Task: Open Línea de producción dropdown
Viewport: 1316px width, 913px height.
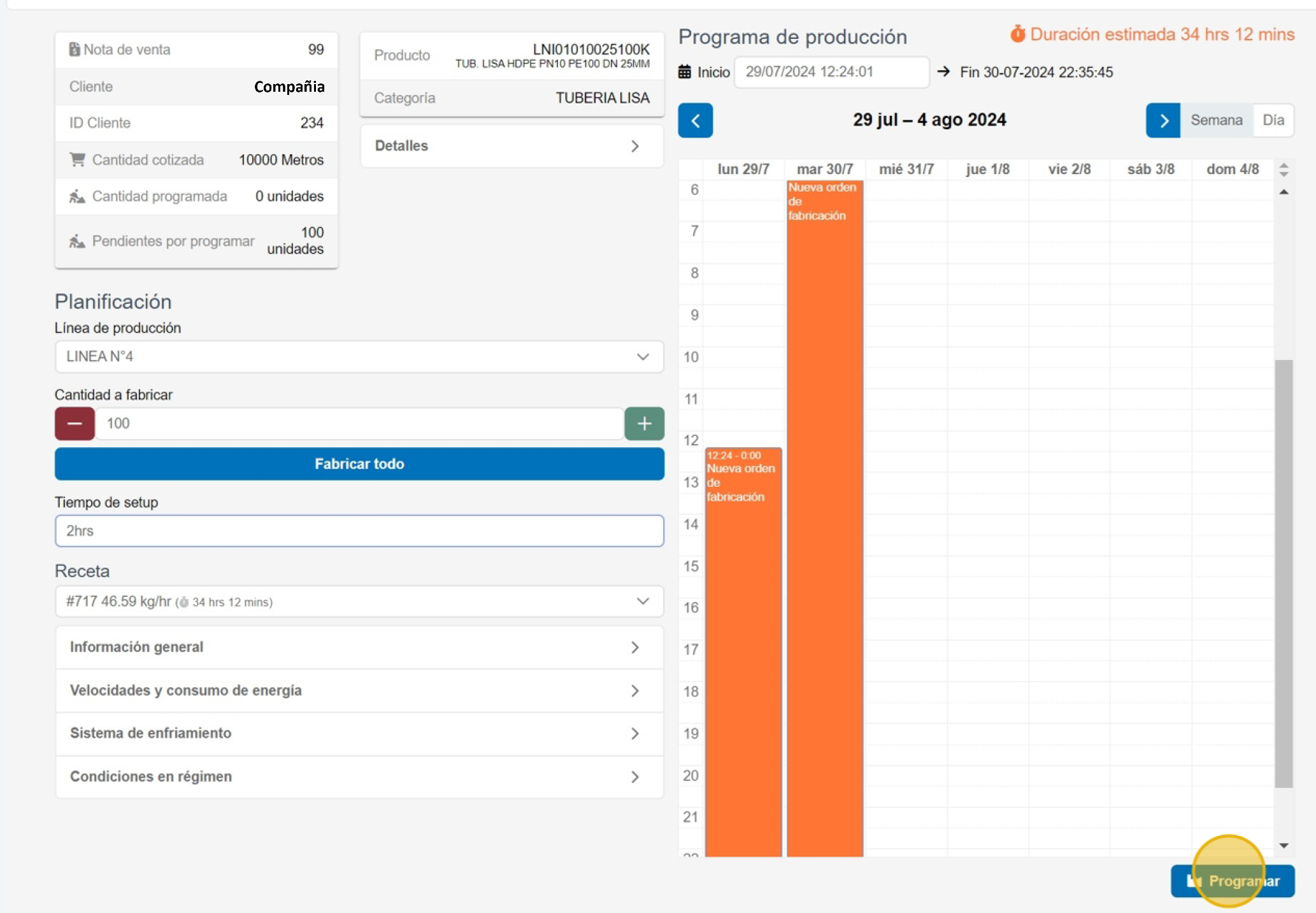Action: coord(359,357)
